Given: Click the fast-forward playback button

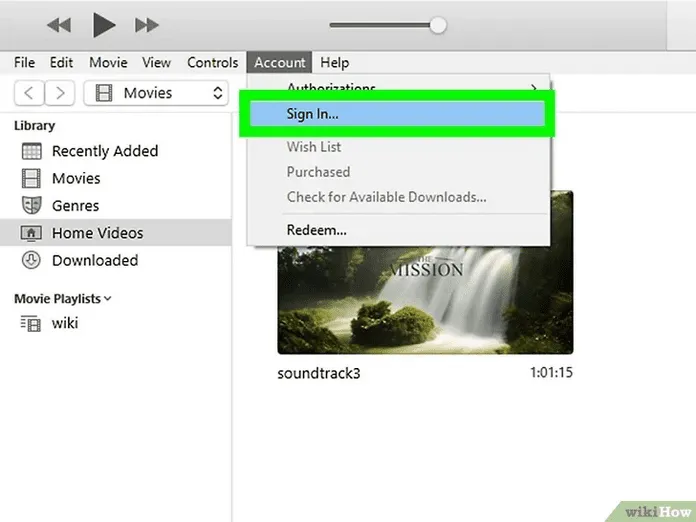Looking at the screenshot, I should [147, 24].
